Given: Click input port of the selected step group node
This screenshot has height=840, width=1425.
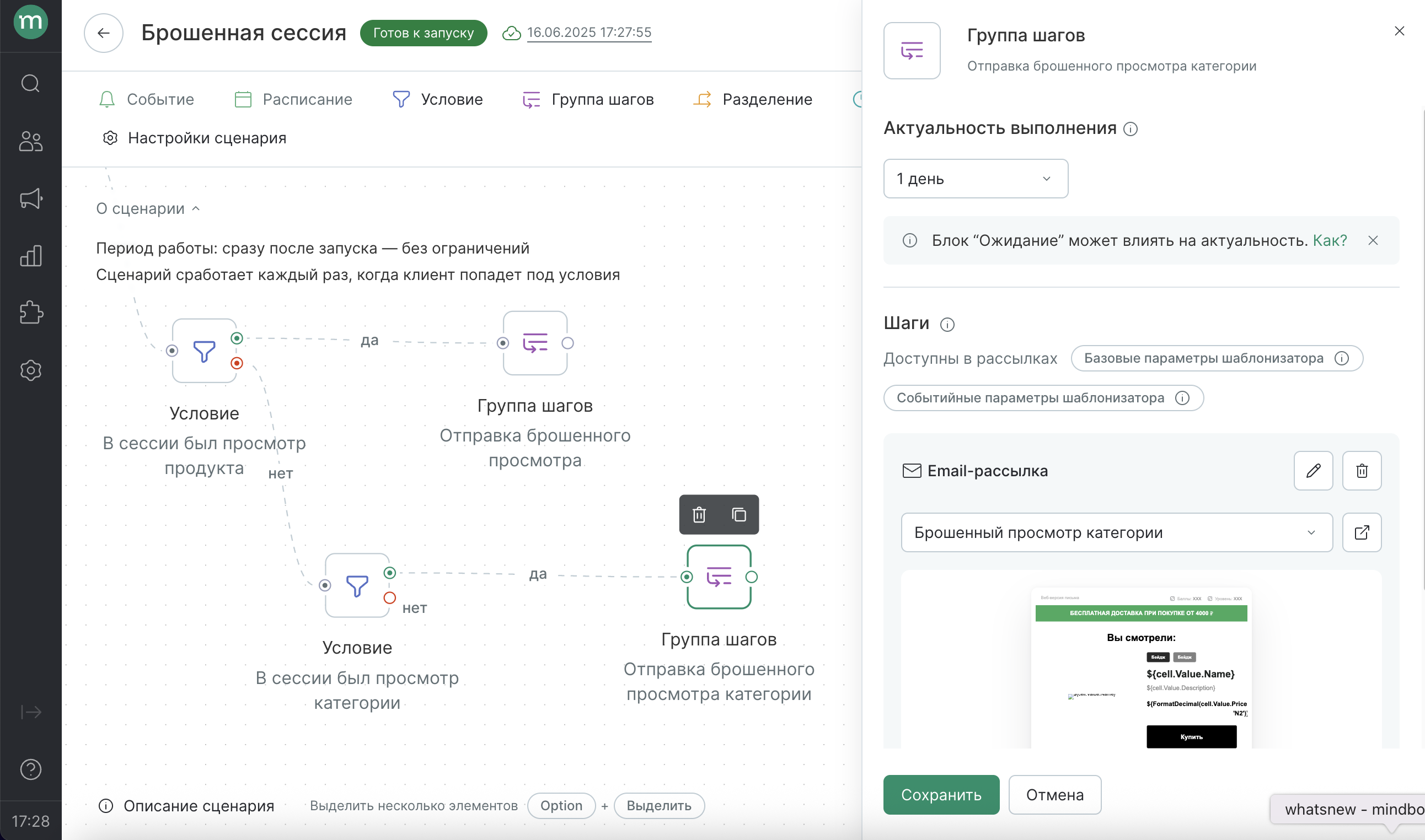Looking at the screenshot, I should tap(687, 577).
